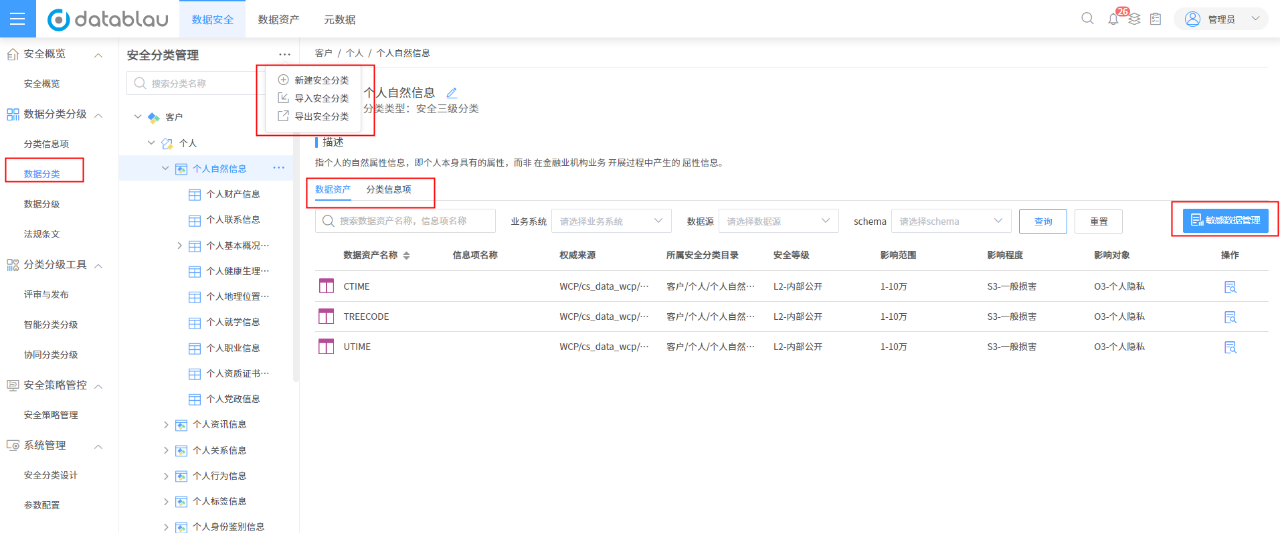This screenshot has height=533, width=1280.
Task: Expand the 个人关系信息 tree node
Action: tap(166, 450)
